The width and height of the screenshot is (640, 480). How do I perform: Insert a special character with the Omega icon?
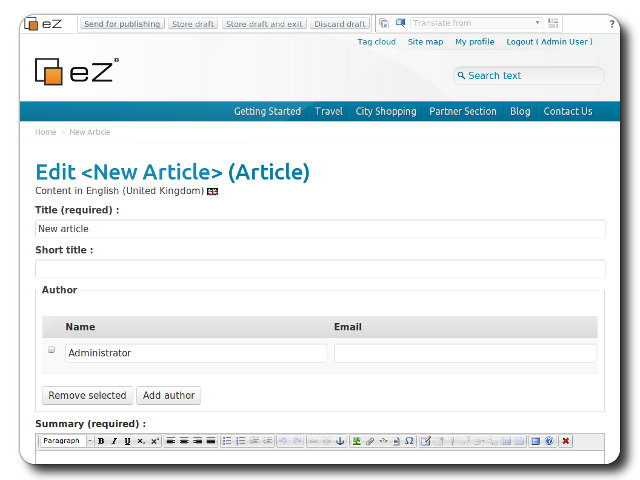point(409,441)
